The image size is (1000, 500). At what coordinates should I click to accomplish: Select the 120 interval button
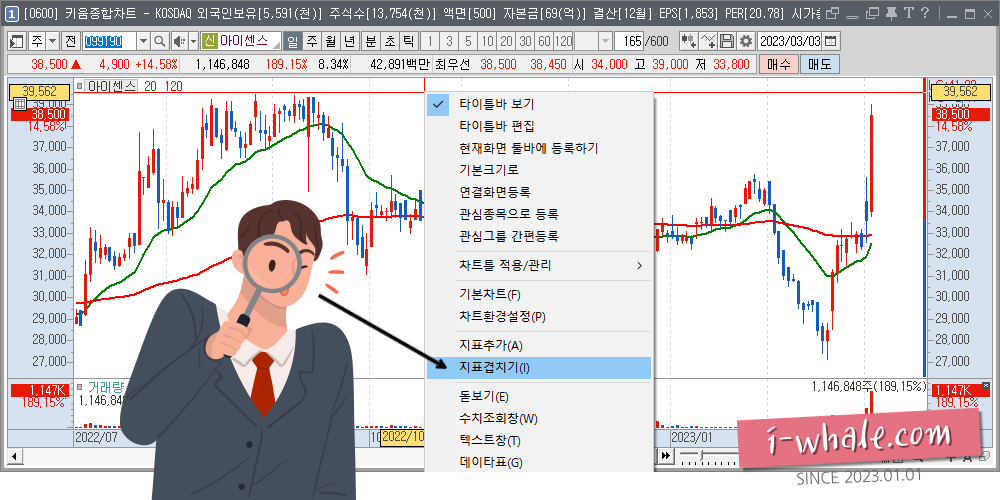click(x=564, y=42)
